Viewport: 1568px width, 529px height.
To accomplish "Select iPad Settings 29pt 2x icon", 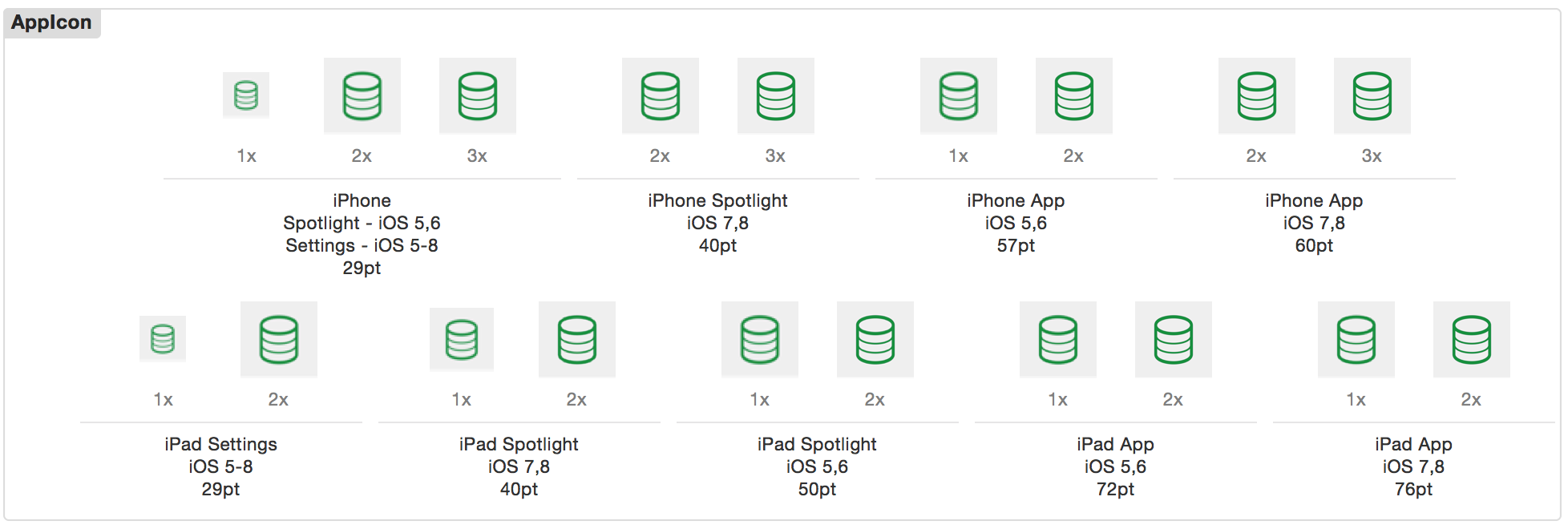I will [278, 339].
